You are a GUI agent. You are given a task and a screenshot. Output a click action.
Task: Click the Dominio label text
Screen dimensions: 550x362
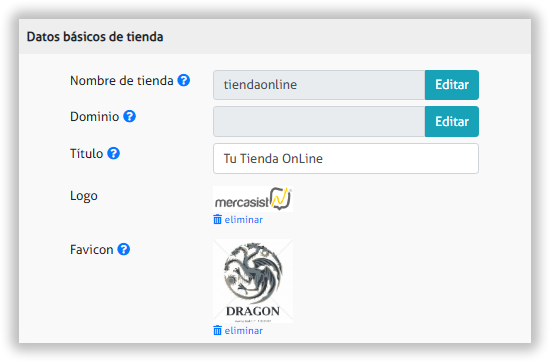95,116
